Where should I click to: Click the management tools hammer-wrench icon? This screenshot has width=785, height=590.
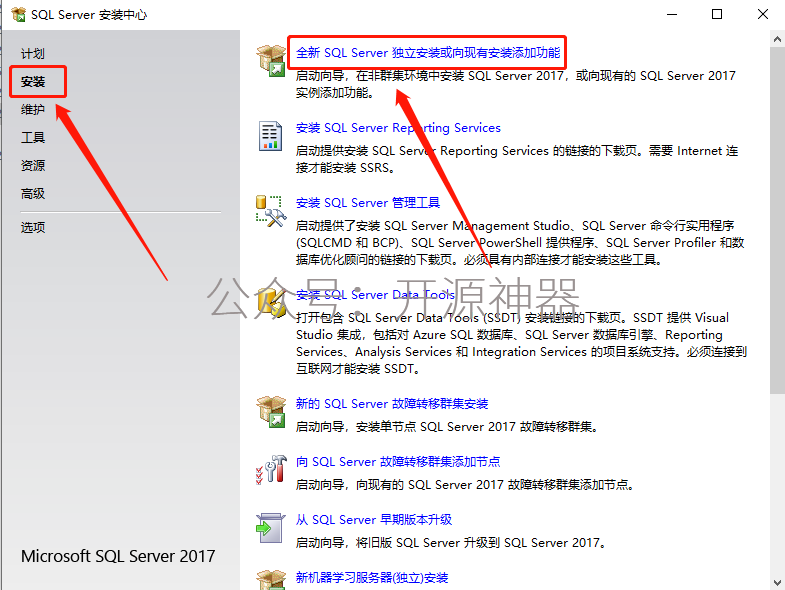(x=271, y=211)
